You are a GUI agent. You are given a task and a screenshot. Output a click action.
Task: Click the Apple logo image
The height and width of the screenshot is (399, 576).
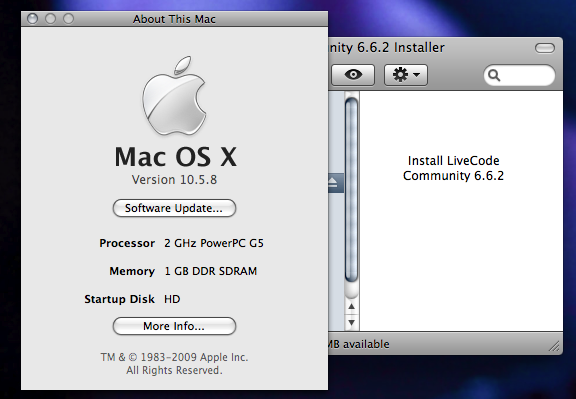[174, 96]
